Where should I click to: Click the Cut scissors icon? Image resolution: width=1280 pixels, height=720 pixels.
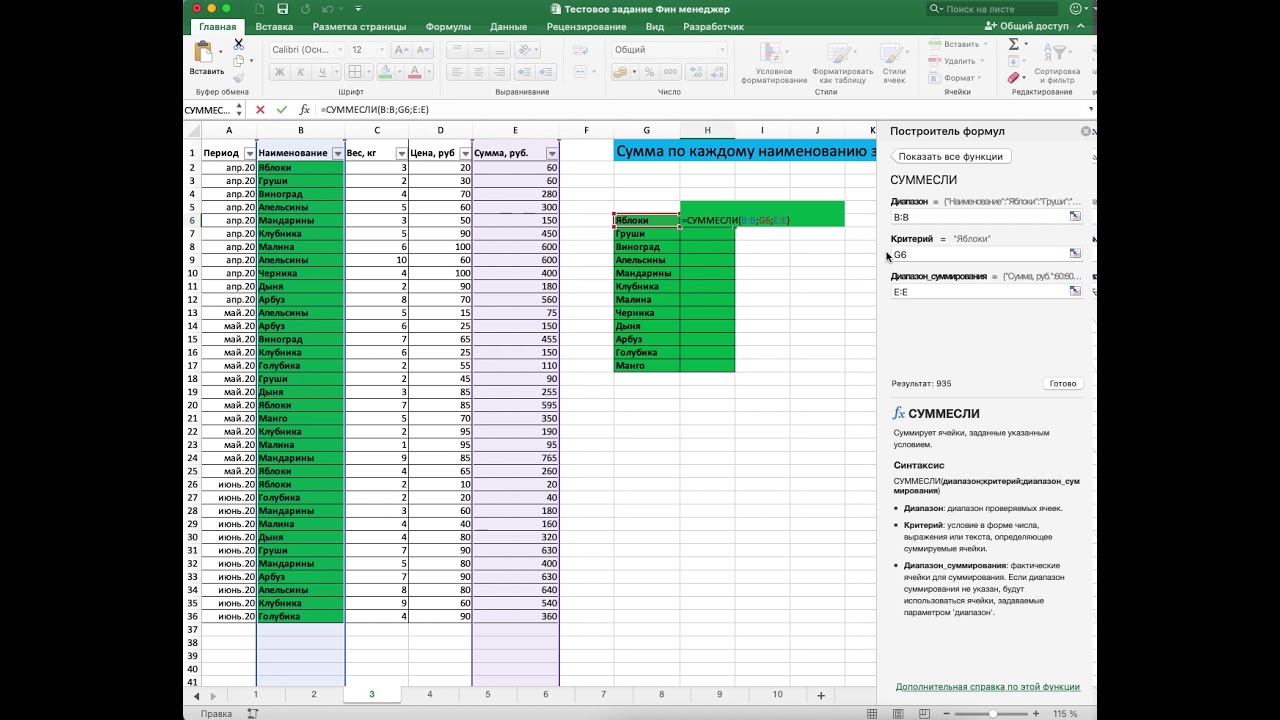click(238, 44)
